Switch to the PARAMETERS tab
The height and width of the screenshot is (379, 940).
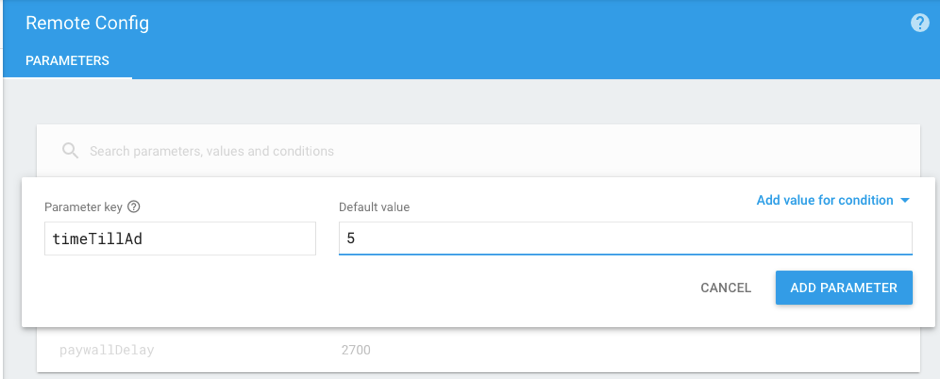(x=67, y=61)
